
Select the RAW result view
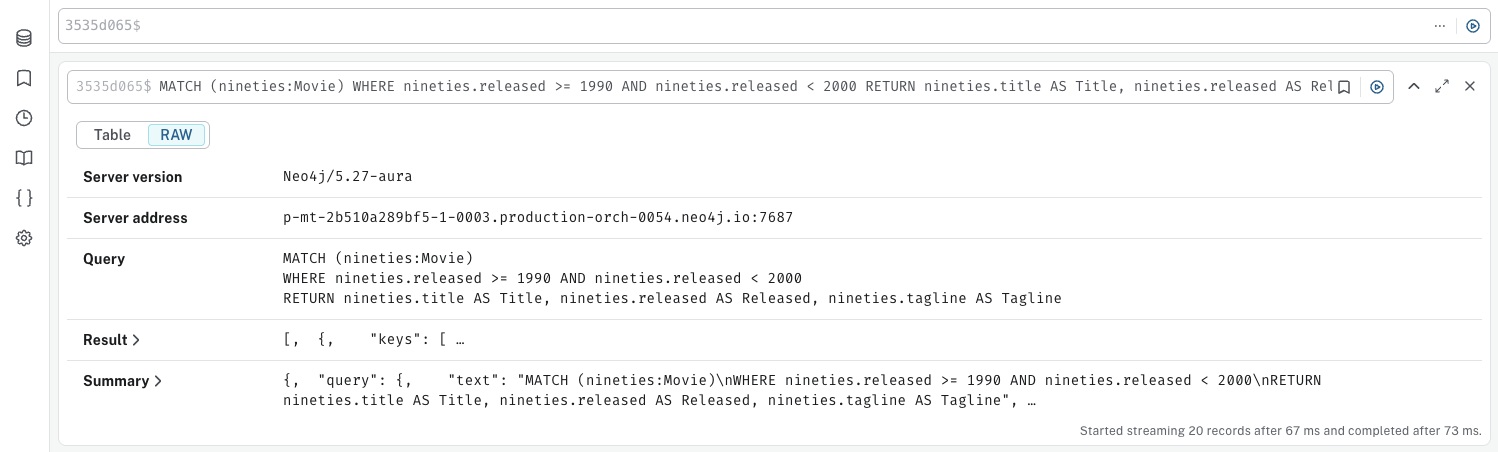(x=176, y=135)
